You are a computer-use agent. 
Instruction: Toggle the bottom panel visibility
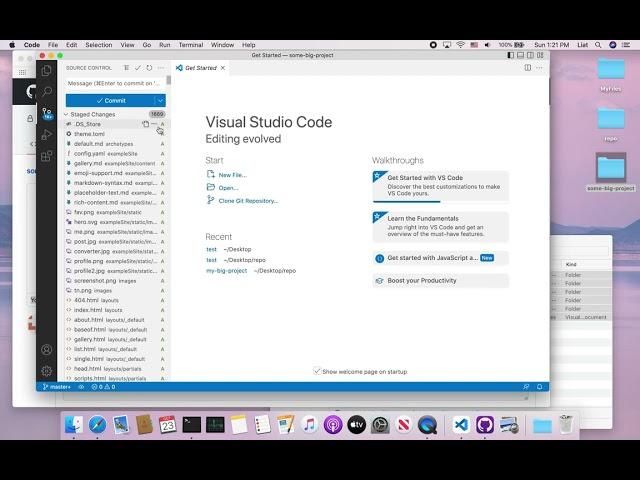(x=520, y=55)
